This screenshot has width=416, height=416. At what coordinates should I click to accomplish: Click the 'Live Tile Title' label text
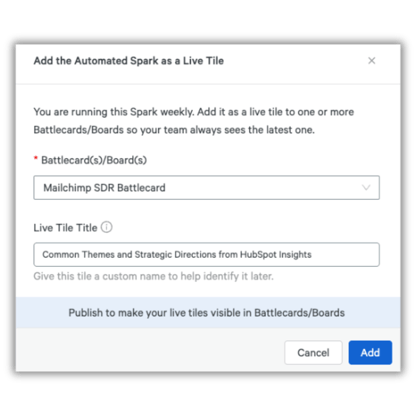(65, 228)
